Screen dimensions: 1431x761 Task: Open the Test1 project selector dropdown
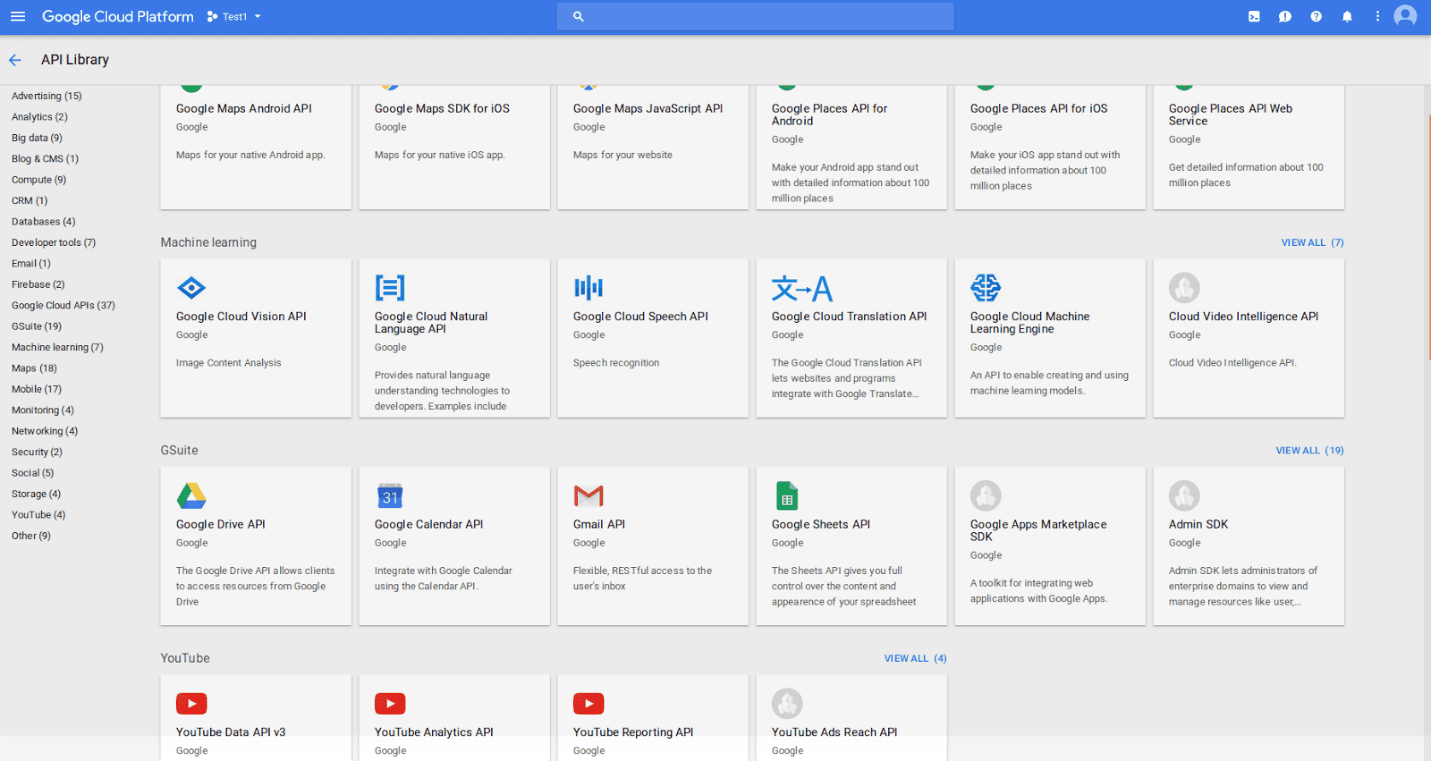tap(234, 17)
